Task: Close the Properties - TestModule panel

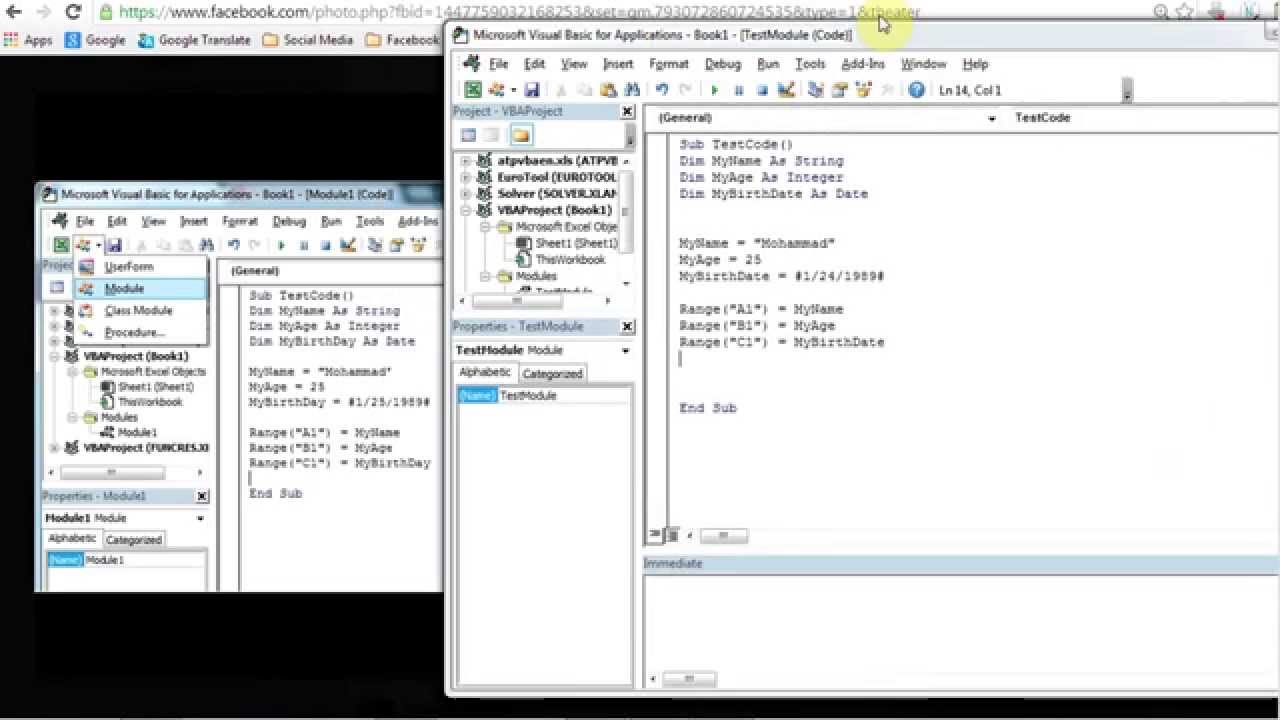Action: coord(628,327)
